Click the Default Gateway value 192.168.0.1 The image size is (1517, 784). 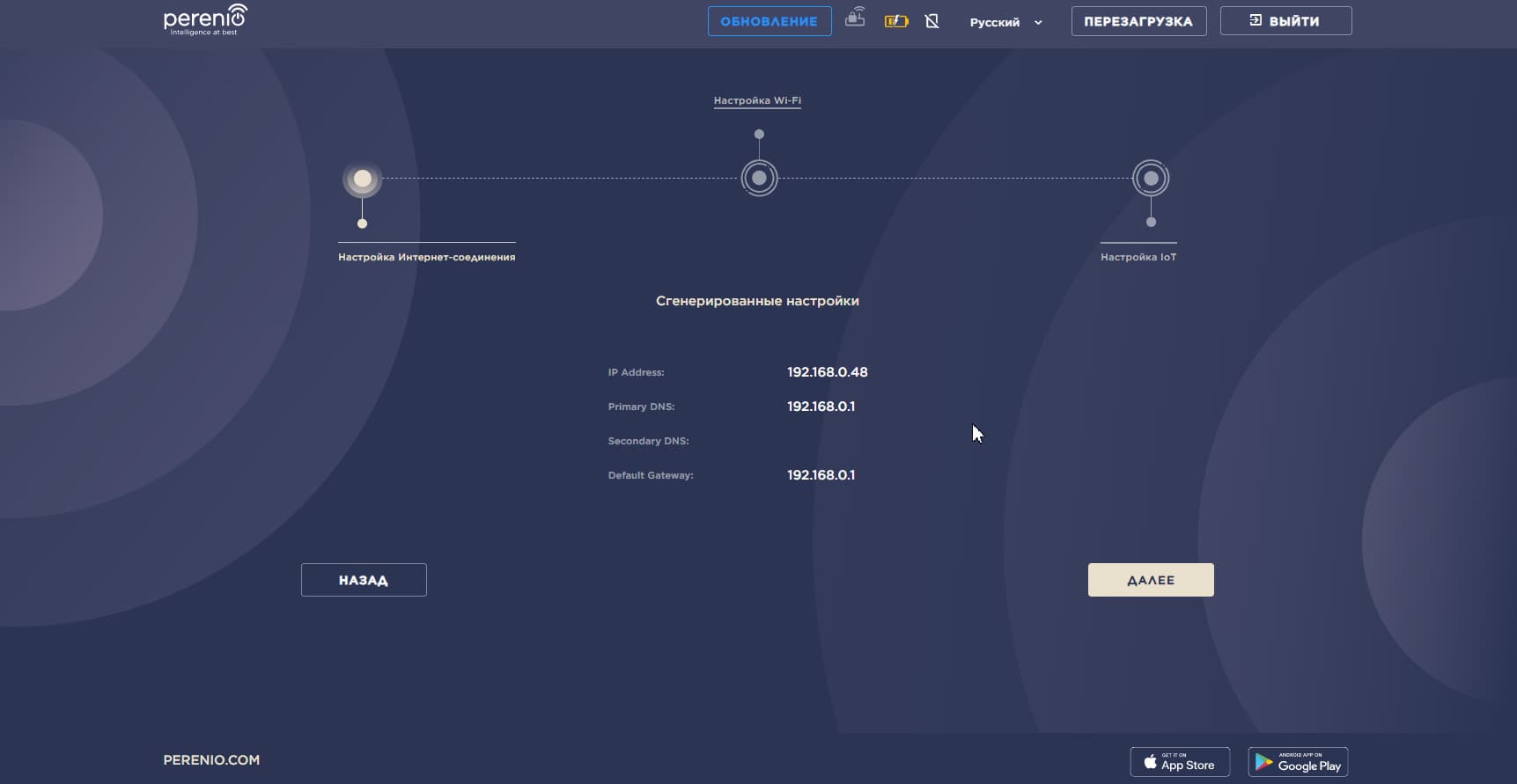(821, 475)
